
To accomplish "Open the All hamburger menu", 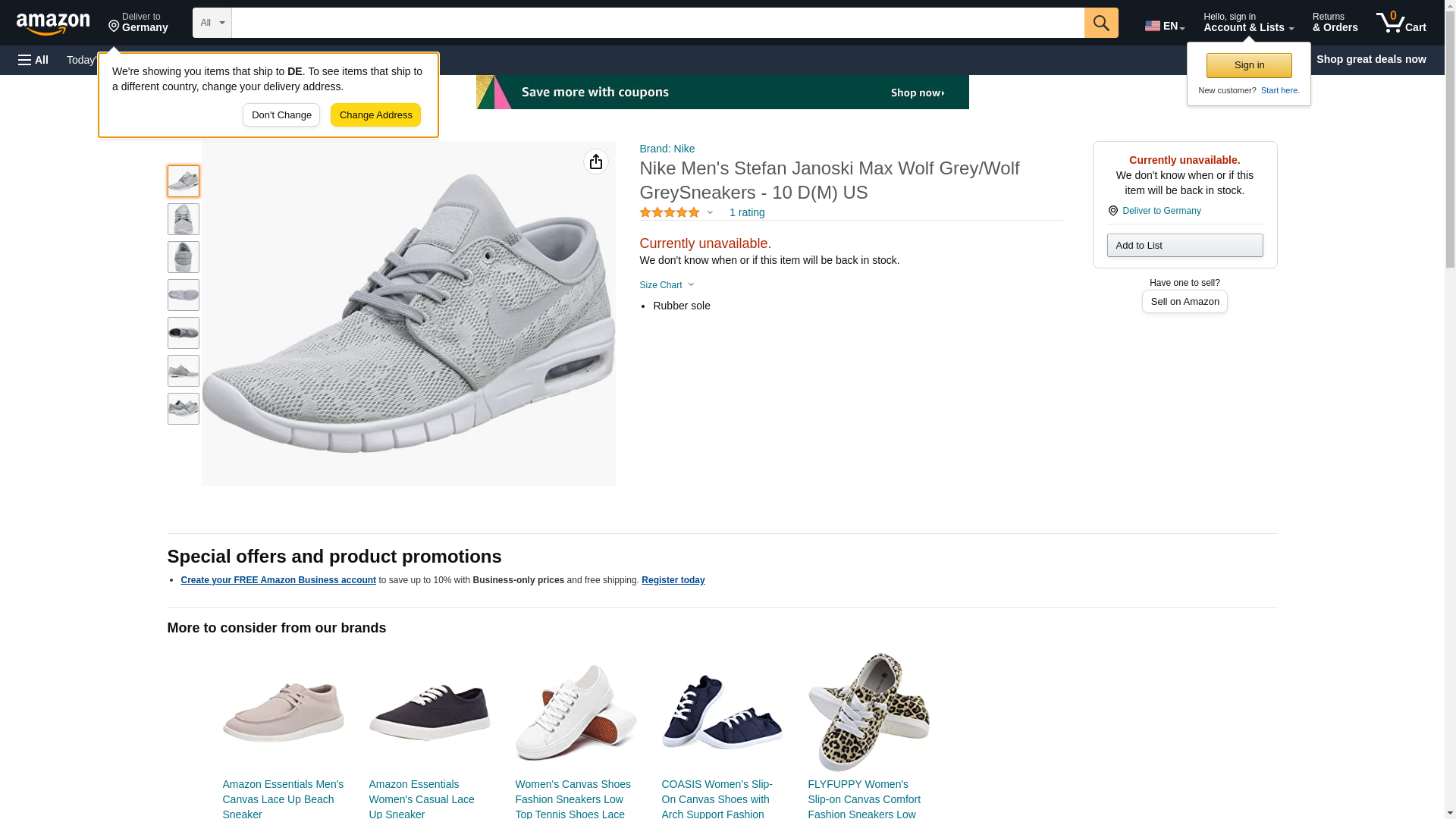I will [x=33, y=60].
